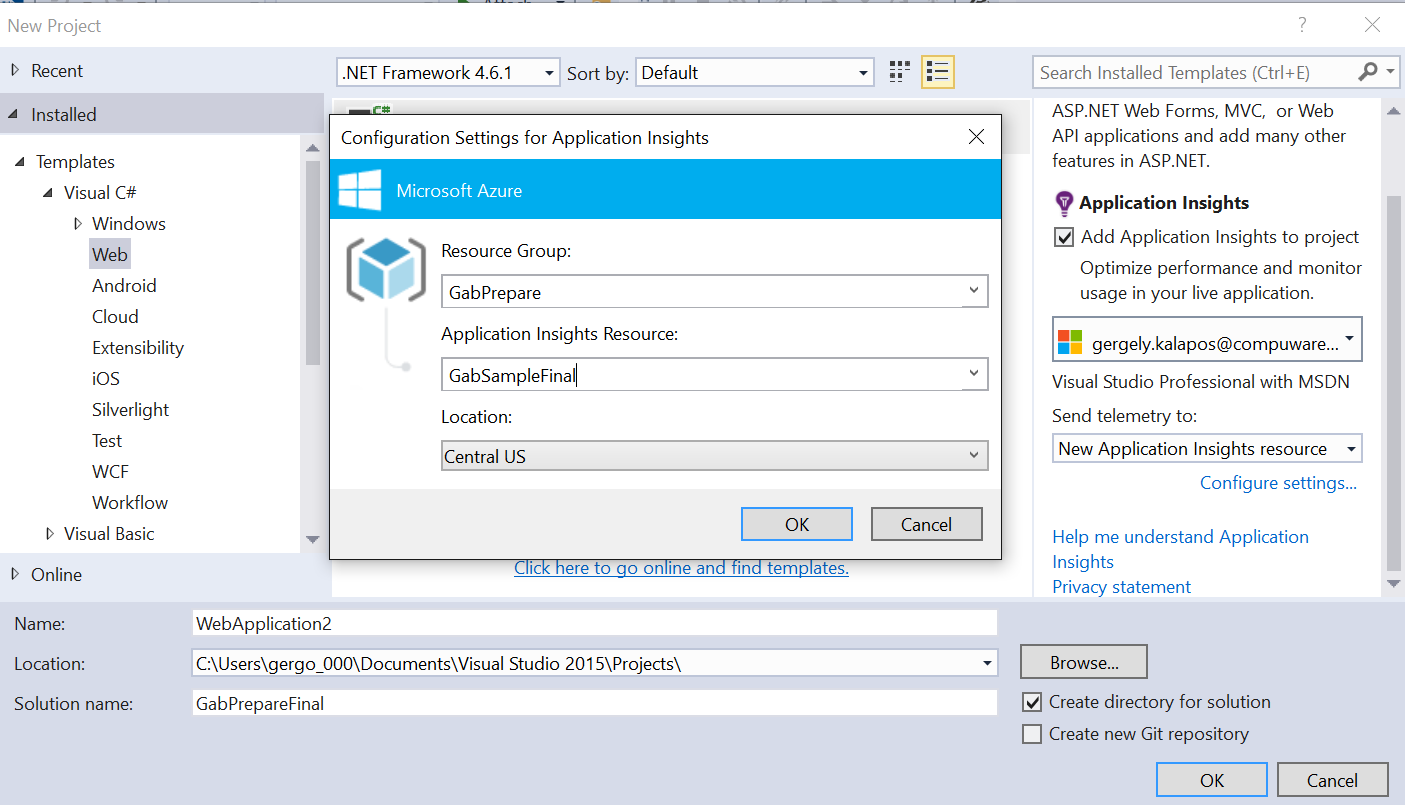Expand the Windows tree node
This screenshot has width=1405, height=805.
[x=77, y=223]
